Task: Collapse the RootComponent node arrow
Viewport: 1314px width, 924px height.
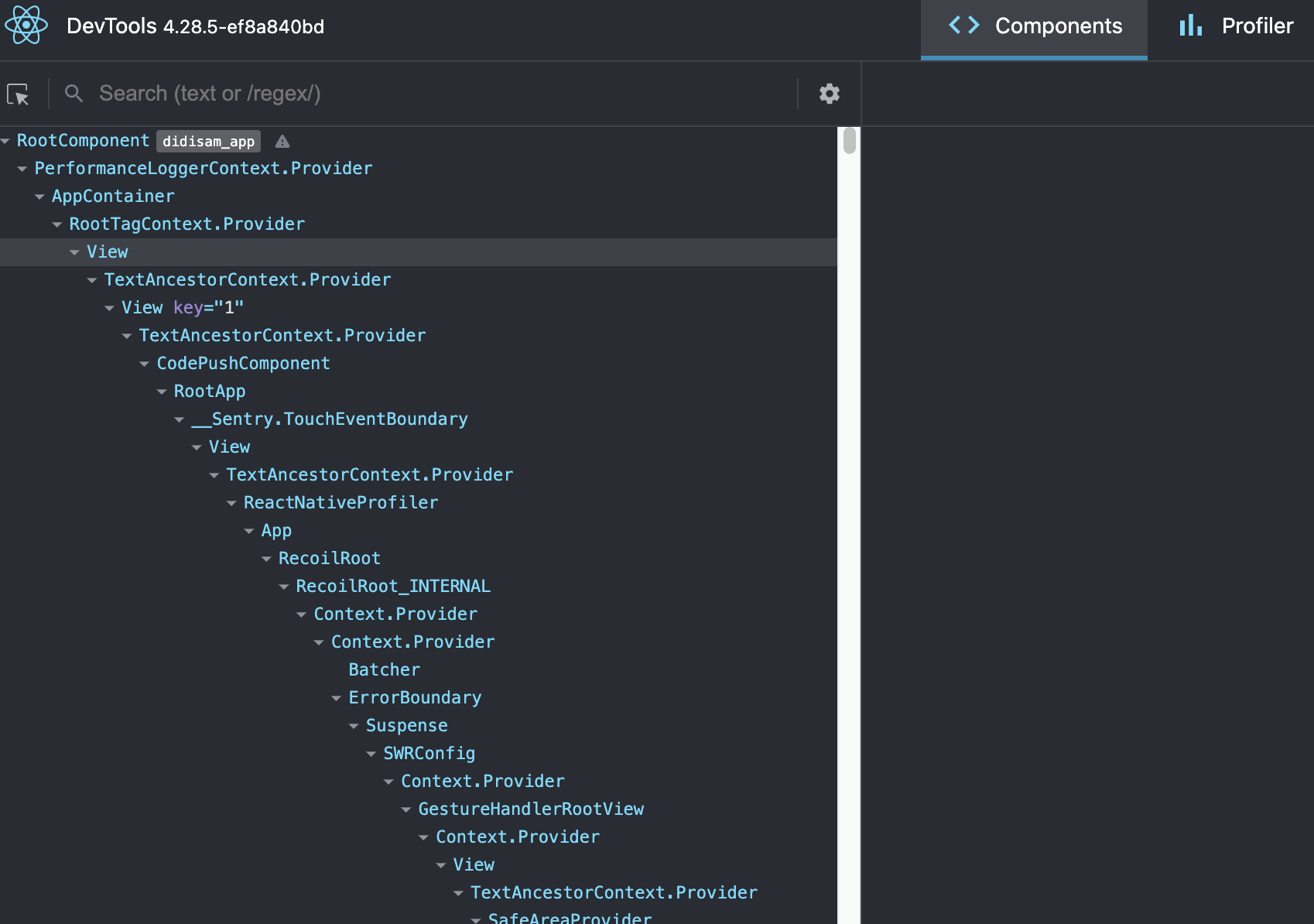Action: pyautogui.click(x=5, y=141)
